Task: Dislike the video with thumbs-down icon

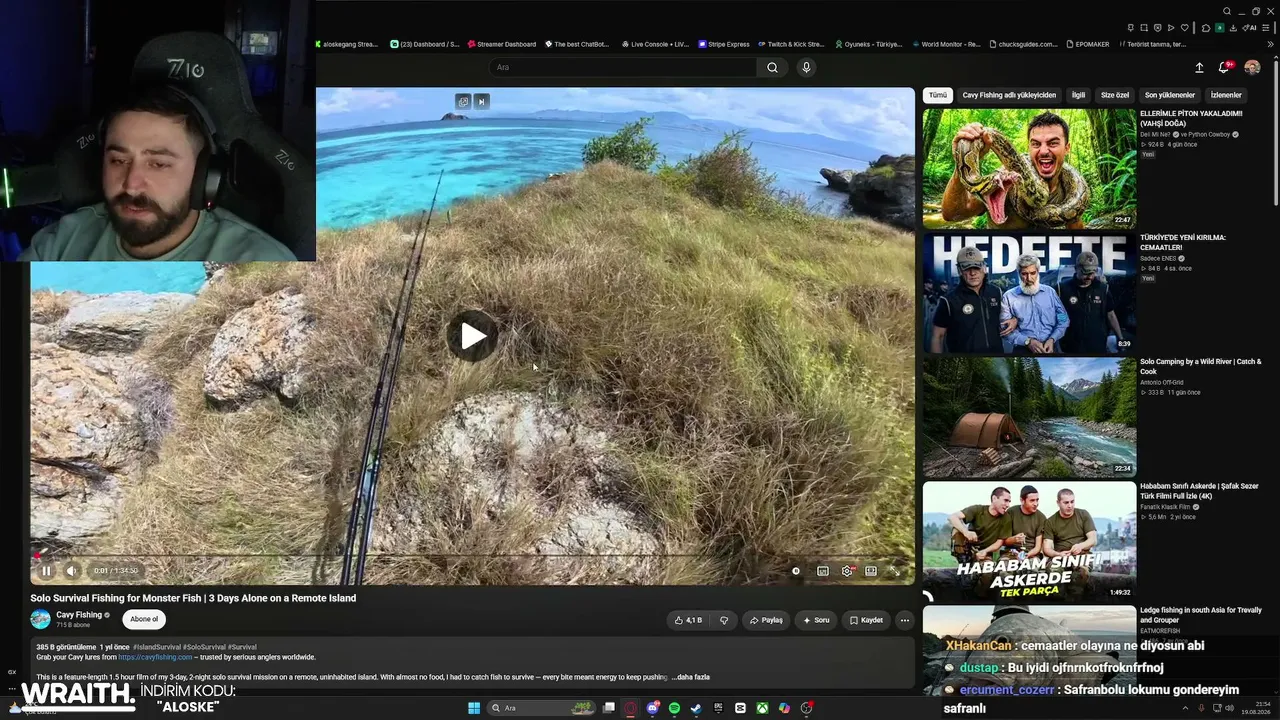Action: 724,620
